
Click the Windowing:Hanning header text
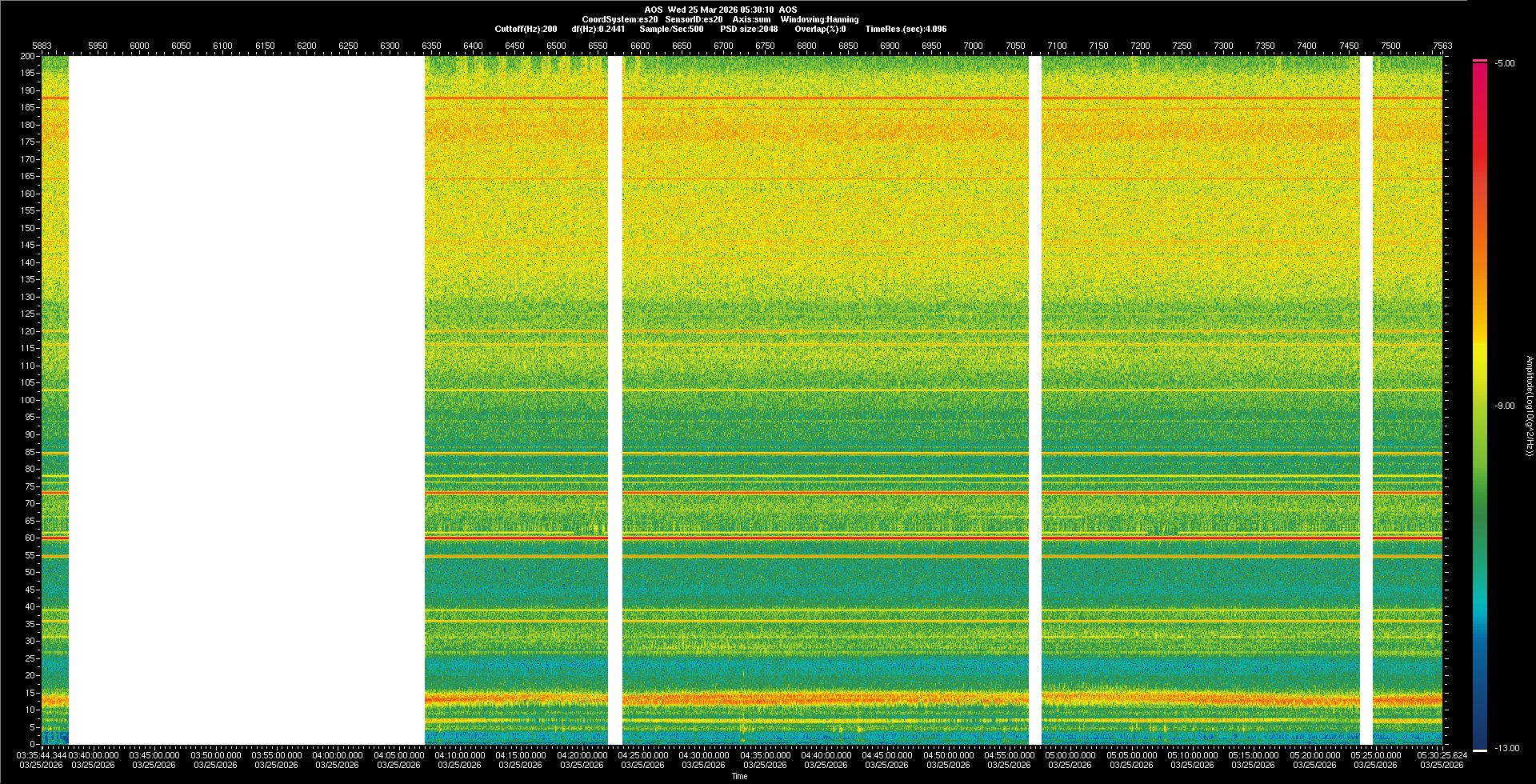pyautogui.click(x=819, y=19)
